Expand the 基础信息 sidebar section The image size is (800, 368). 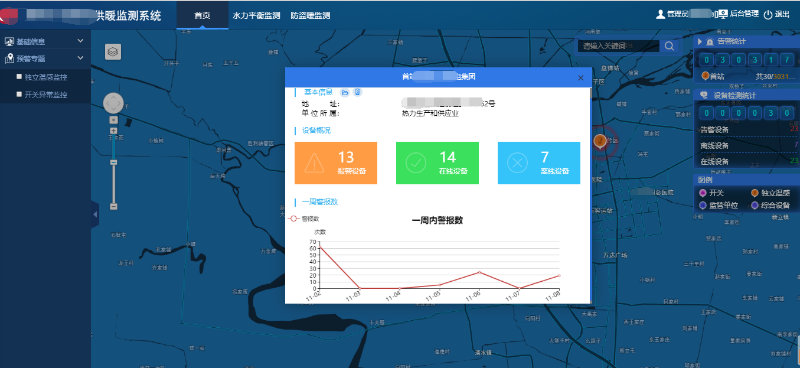[x=45, y=41]
